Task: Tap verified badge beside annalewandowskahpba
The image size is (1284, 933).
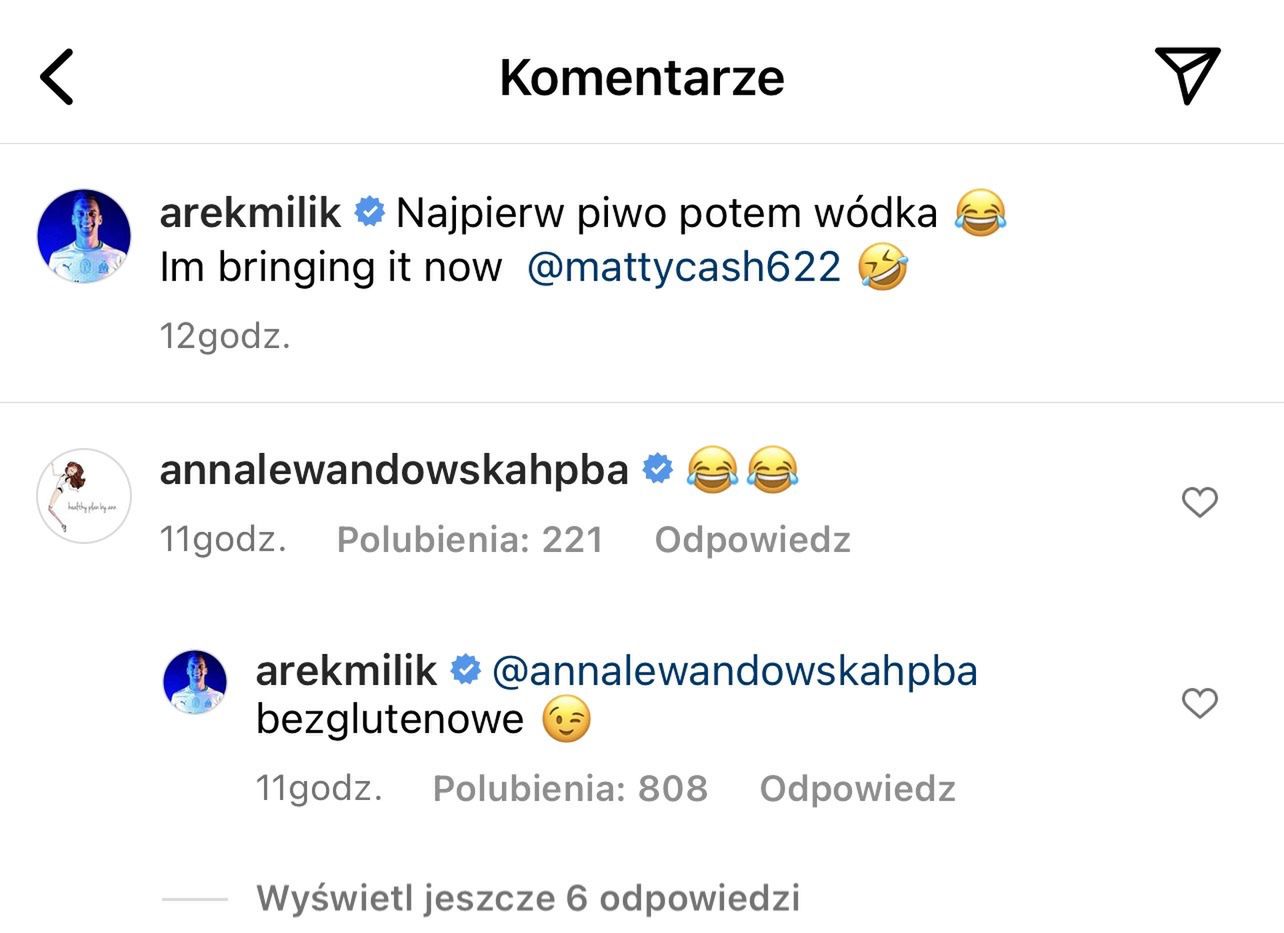Action: click(657, 469)
